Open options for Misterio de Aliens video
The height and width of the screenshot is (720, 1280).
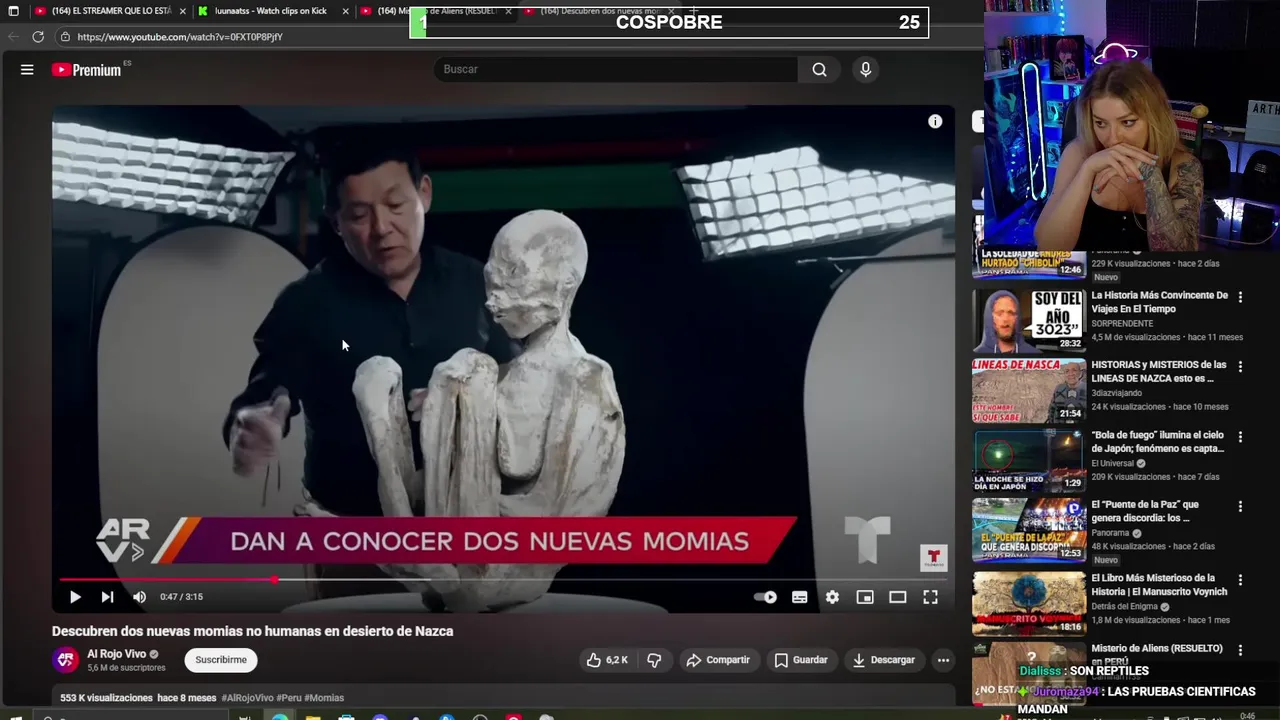(x=1240, y=650)
